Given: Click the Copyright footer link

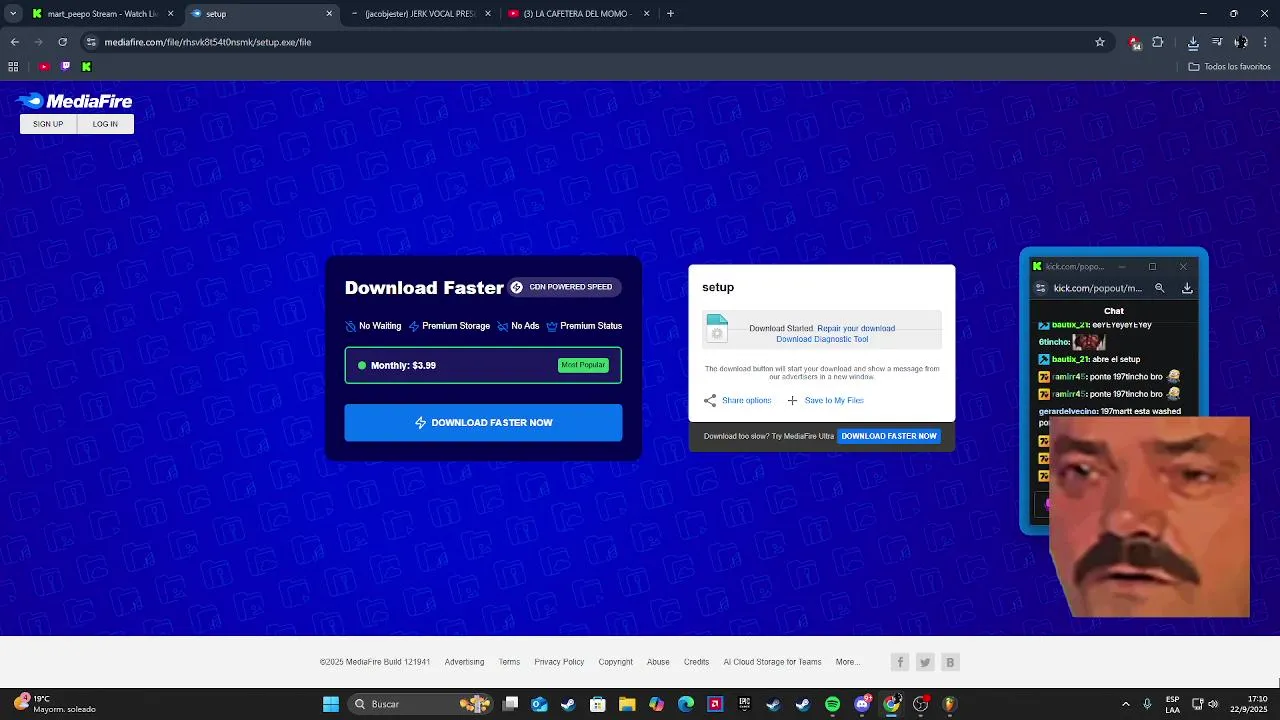Looking at the screenshot, I should [x=615, y=662].
